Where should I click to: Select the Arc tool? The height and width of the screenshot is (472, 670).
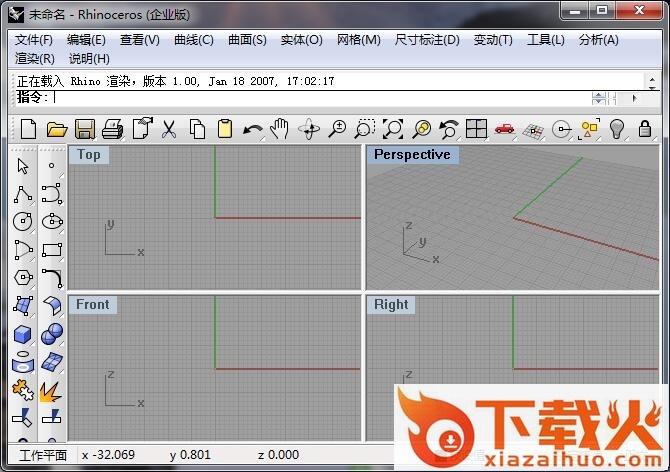pos(23,250)
